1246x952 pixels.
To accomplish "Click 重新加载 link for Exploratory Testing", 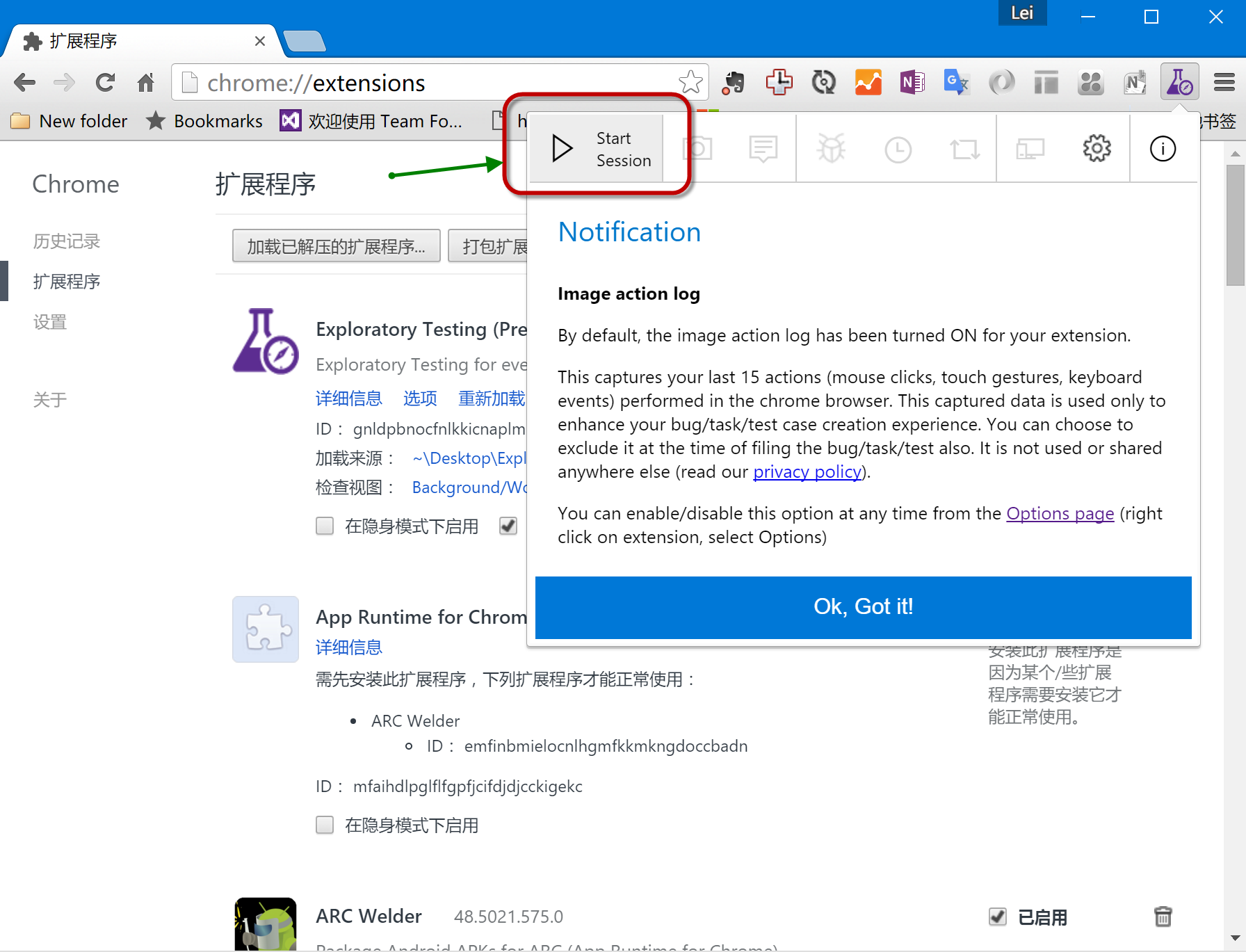I will coord(492,398).
